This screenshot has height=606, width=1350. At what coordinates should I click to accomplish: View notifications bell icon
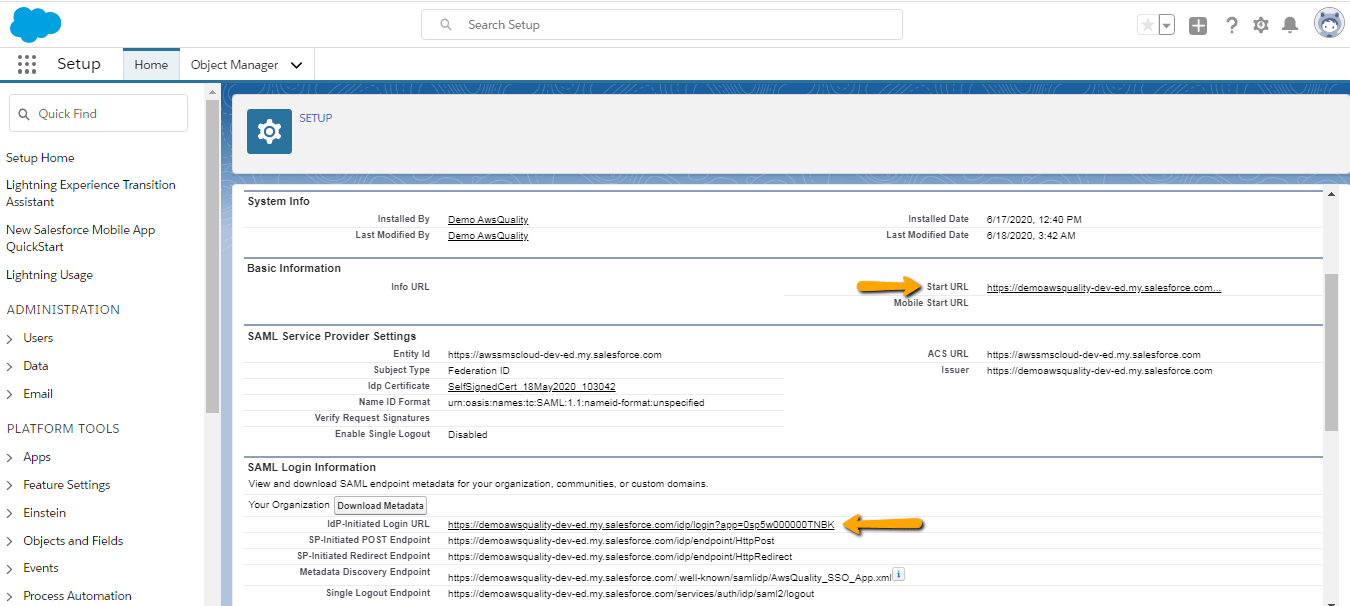[1291, 25]
